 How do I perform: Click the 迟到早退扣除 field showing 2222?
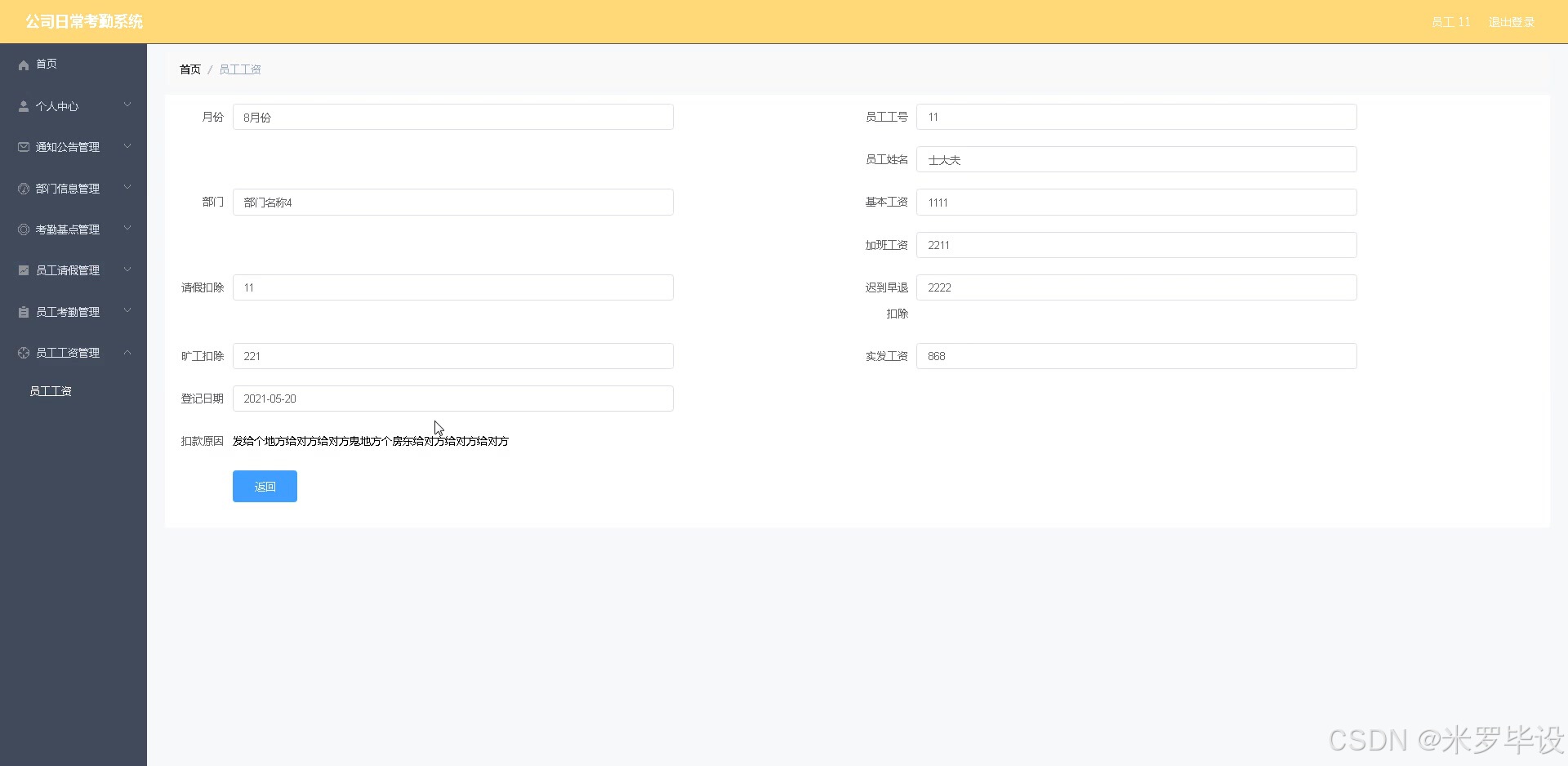click(x=1137, y=287)
